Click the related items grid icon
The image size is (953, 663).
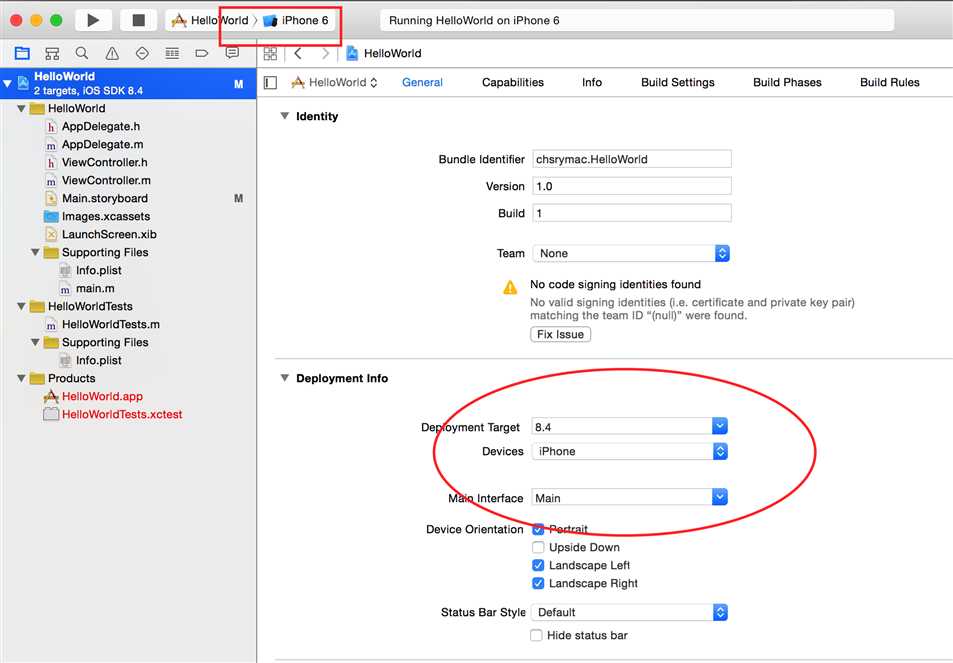point(270,53)
